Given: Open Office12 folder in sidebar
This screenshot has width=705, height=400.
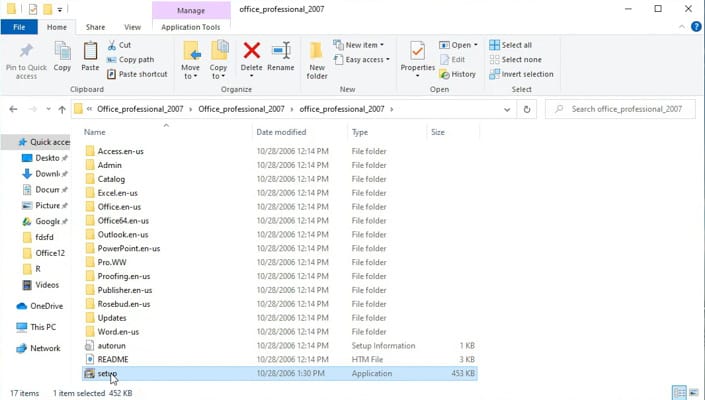Looking at the screenshot, I should pos(44,253).
